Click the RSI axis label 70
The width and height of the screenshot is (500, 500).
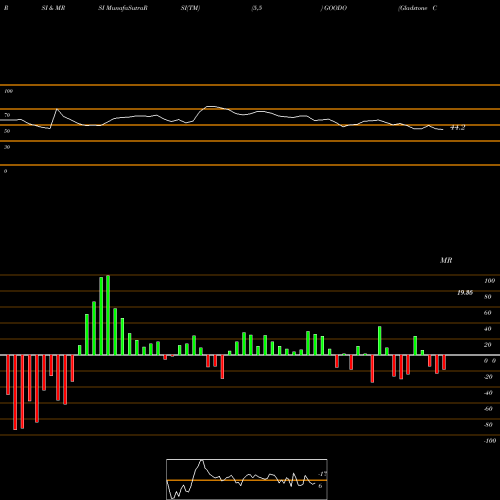[x=7, y=115]
